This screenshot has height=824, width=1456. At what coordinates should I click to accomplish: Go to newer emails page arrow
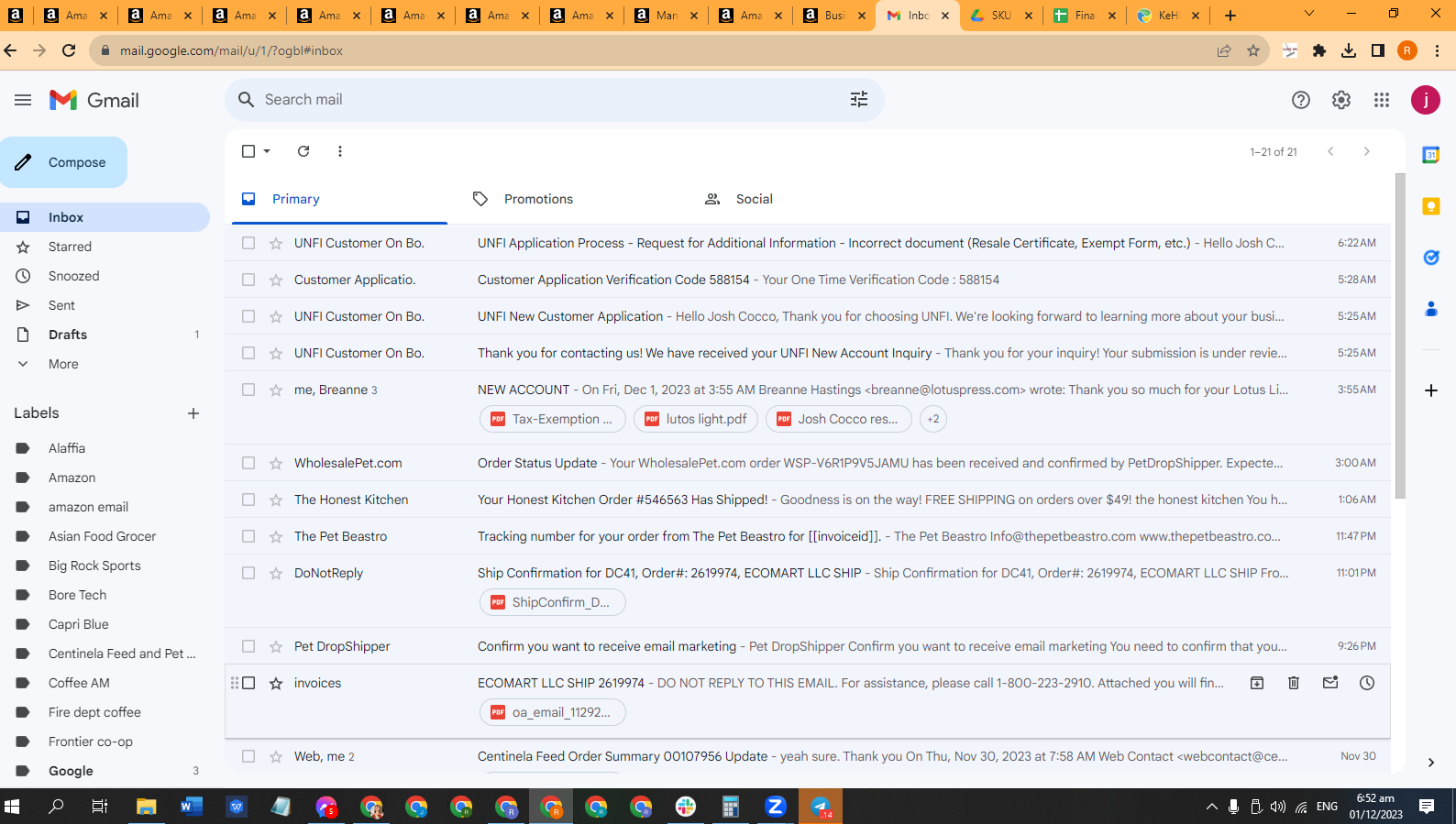[1330, 151]
